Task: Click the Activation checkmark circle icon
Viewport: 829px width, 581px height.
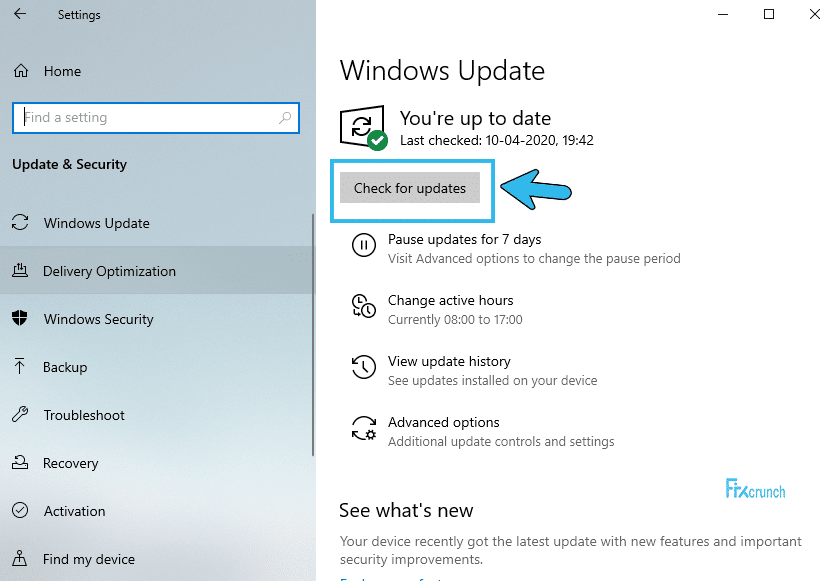Action: click(x=20, y=510)
